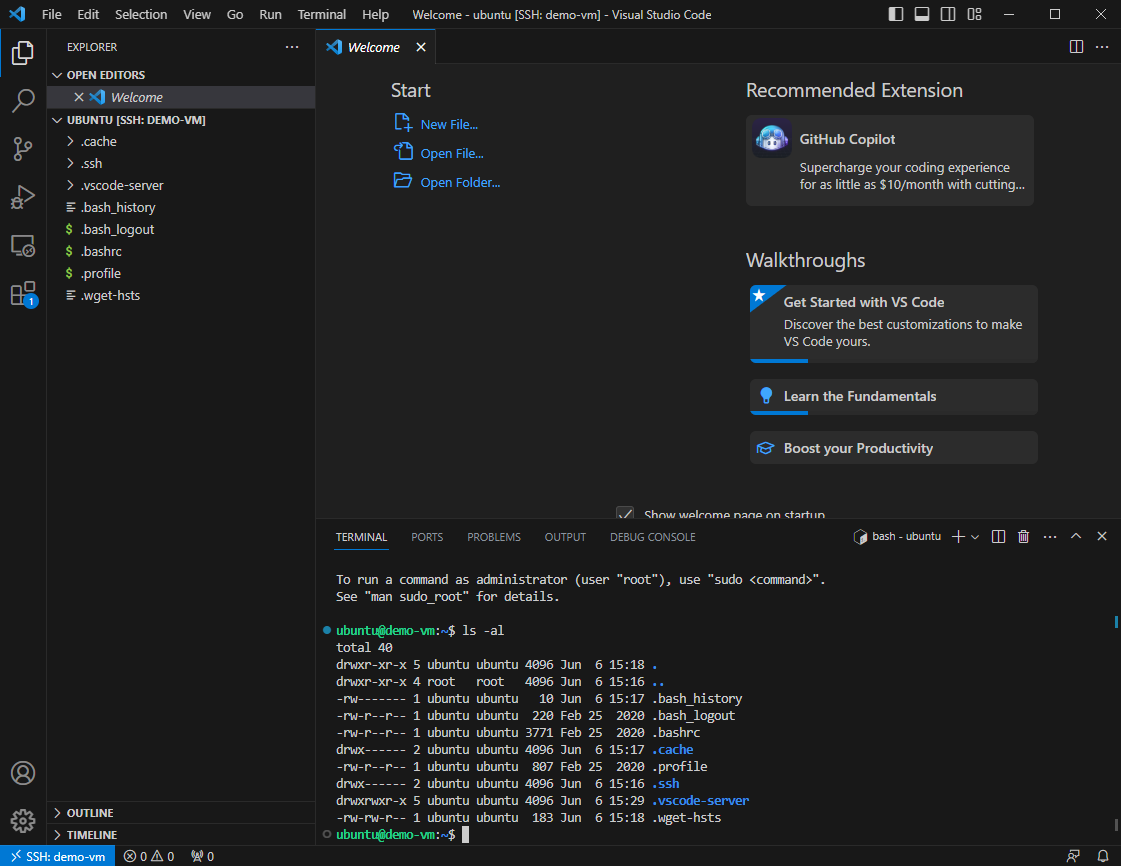This screenshot has width=1121, height=866.
Task: Open the File menu
Action: point(51,14)
